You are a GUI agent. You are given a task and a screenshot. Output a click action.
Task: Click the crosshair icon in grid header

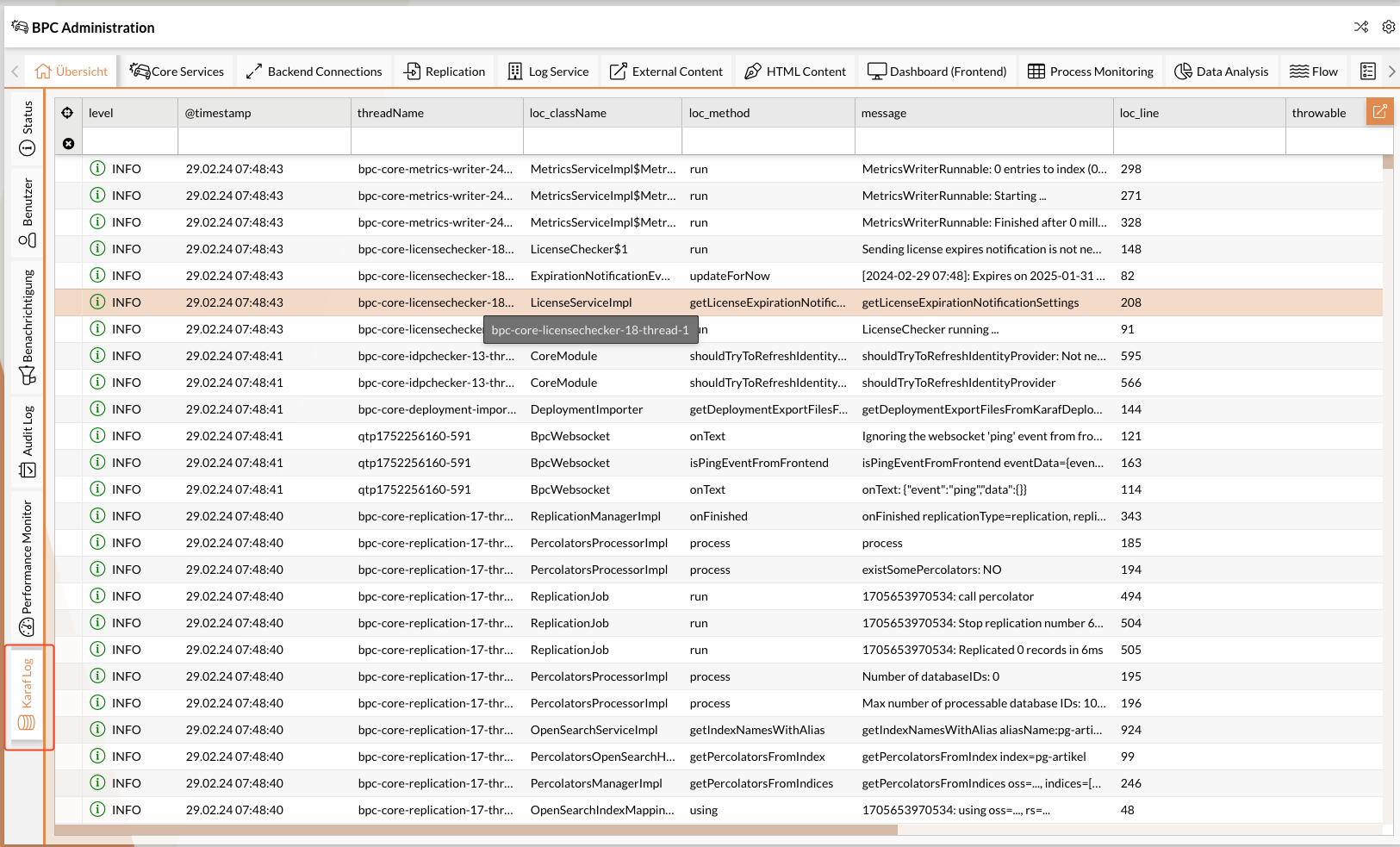(67, 113)
